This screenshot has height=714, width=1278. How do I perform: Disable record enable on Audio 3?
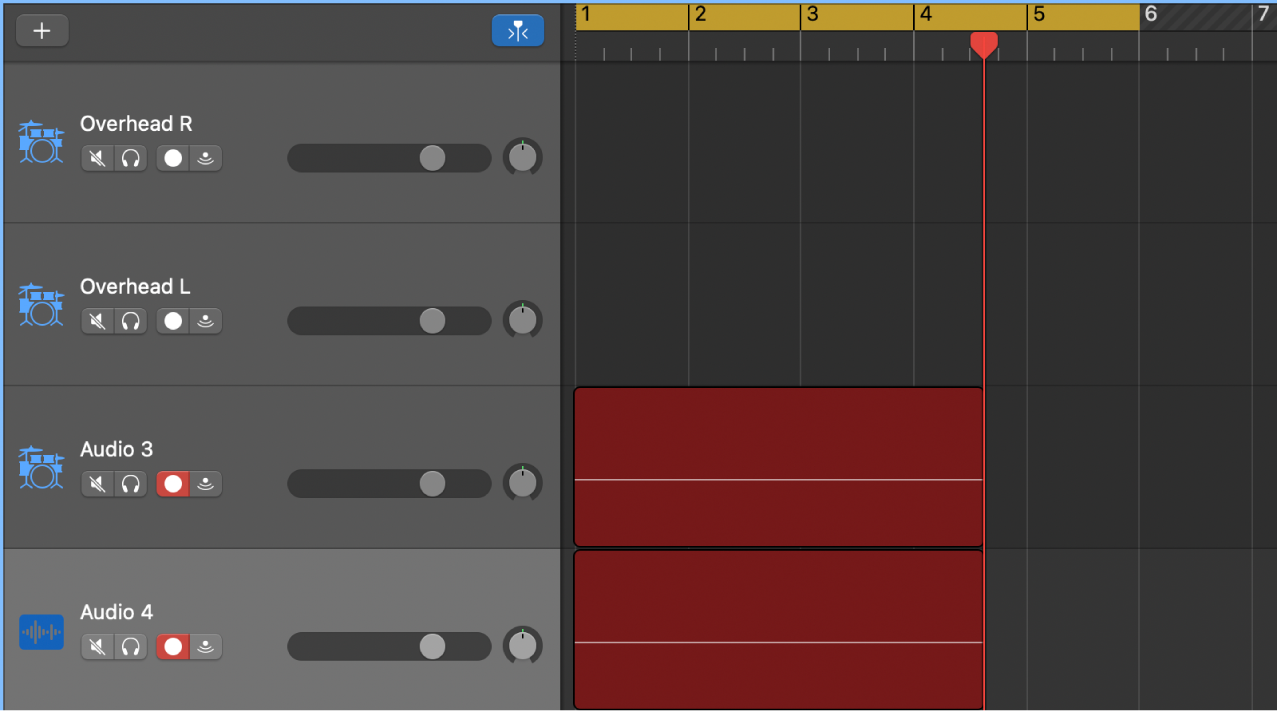[x=172, y=484]
